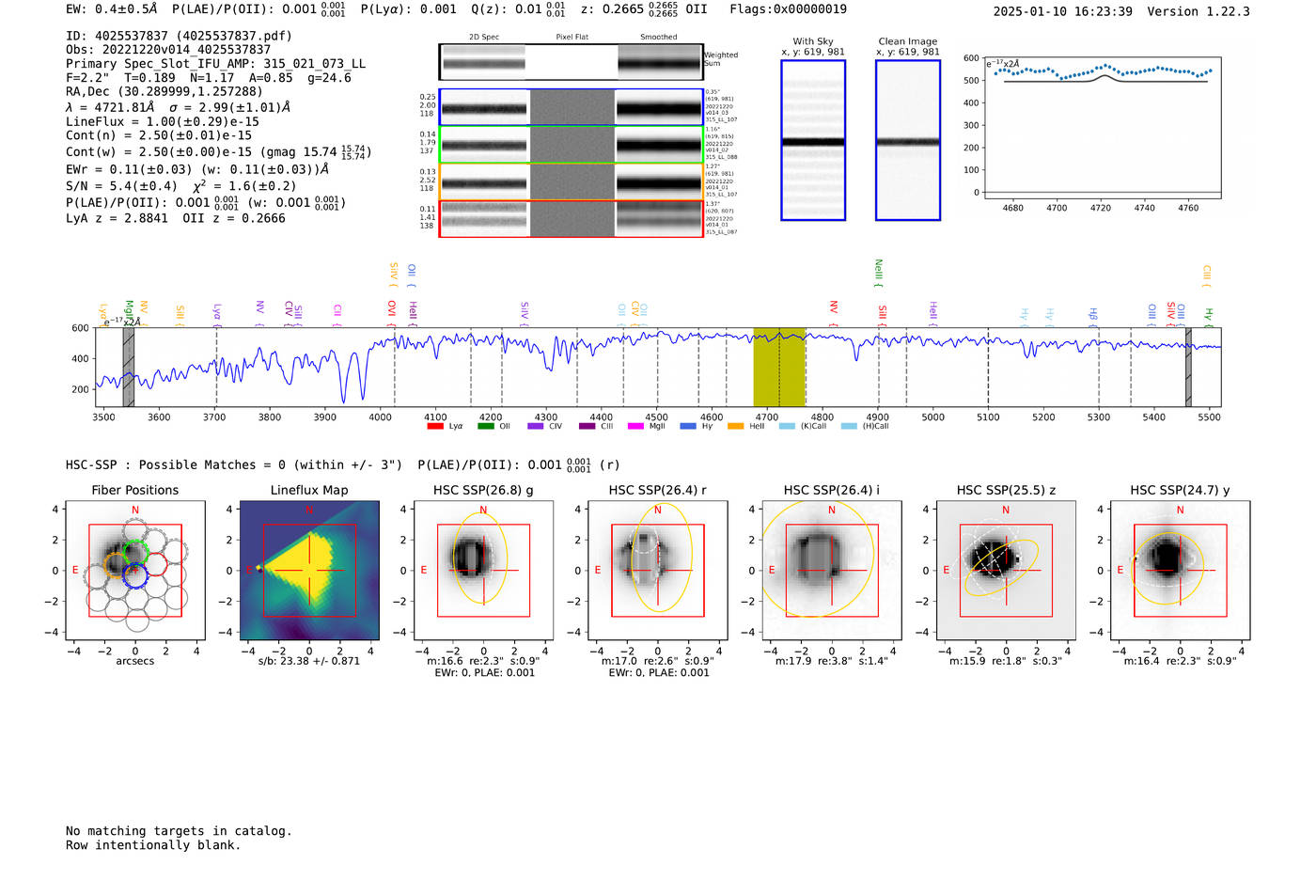The width and height of the screenshot is (1316, 896).
Task: Click the purple CIV legend swatch
Action: 536,427
